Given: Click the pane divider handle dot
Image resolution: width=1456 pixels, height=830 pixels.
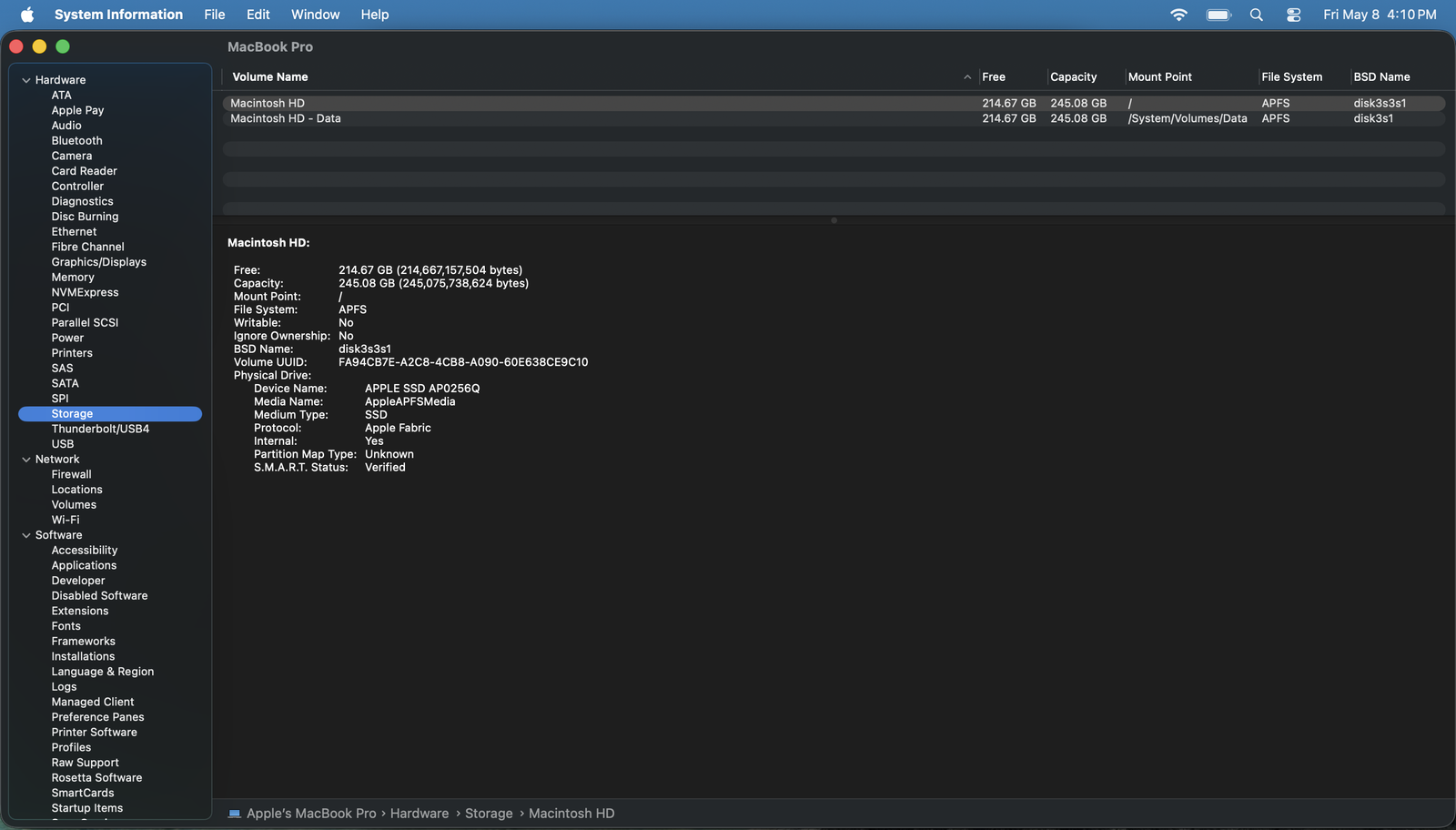Looking at the screenshot, I should [834, 220].
